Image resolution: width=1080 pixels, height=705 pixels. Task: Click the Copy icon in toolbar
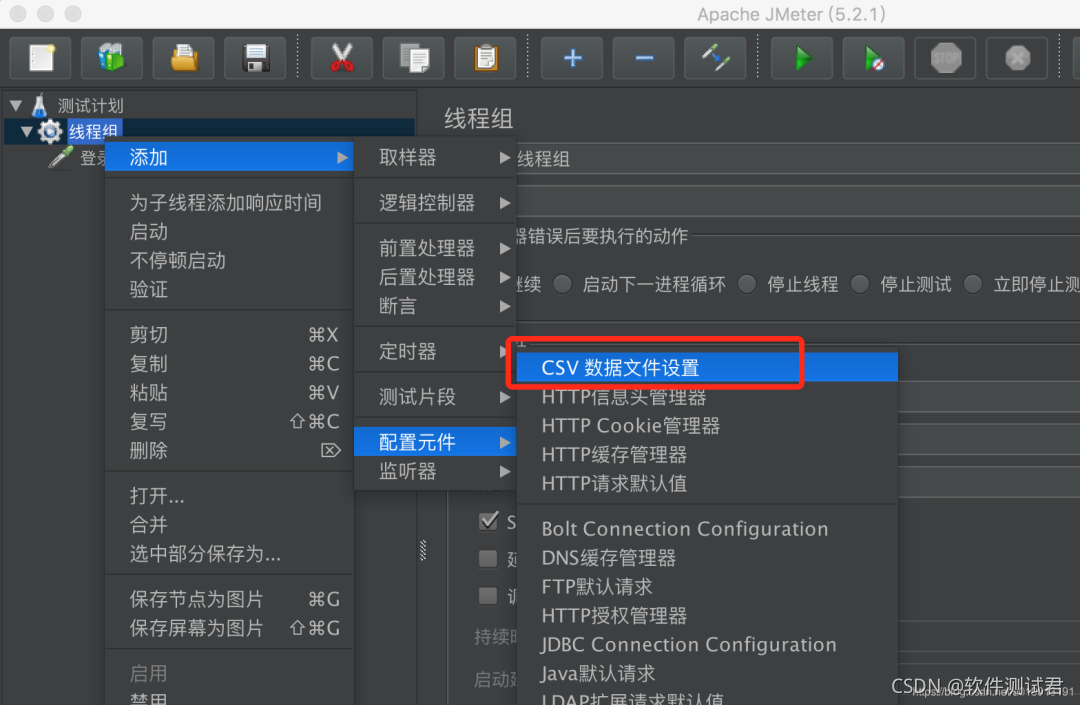414,58
